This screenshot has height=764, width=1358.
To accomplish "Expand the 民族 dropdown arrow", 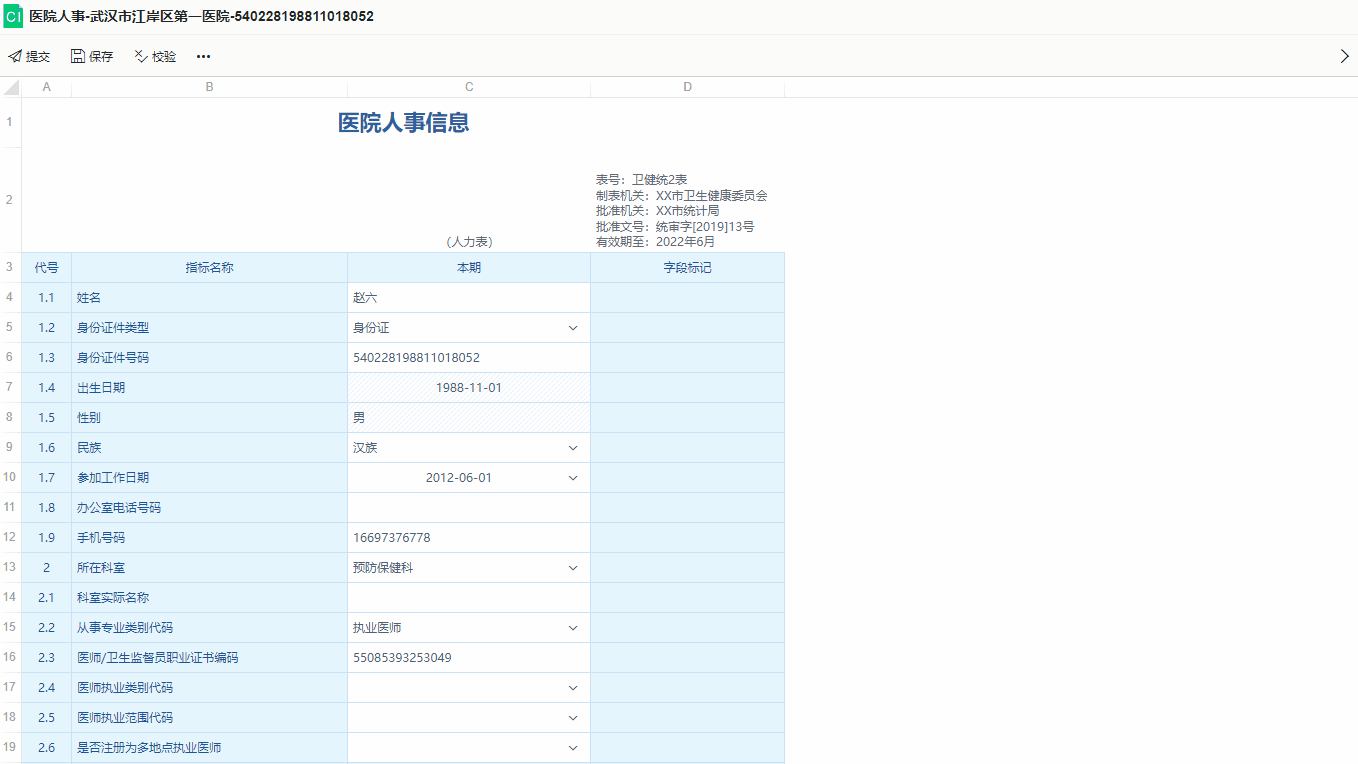I will pyautogui.click(x=573, y=448).
